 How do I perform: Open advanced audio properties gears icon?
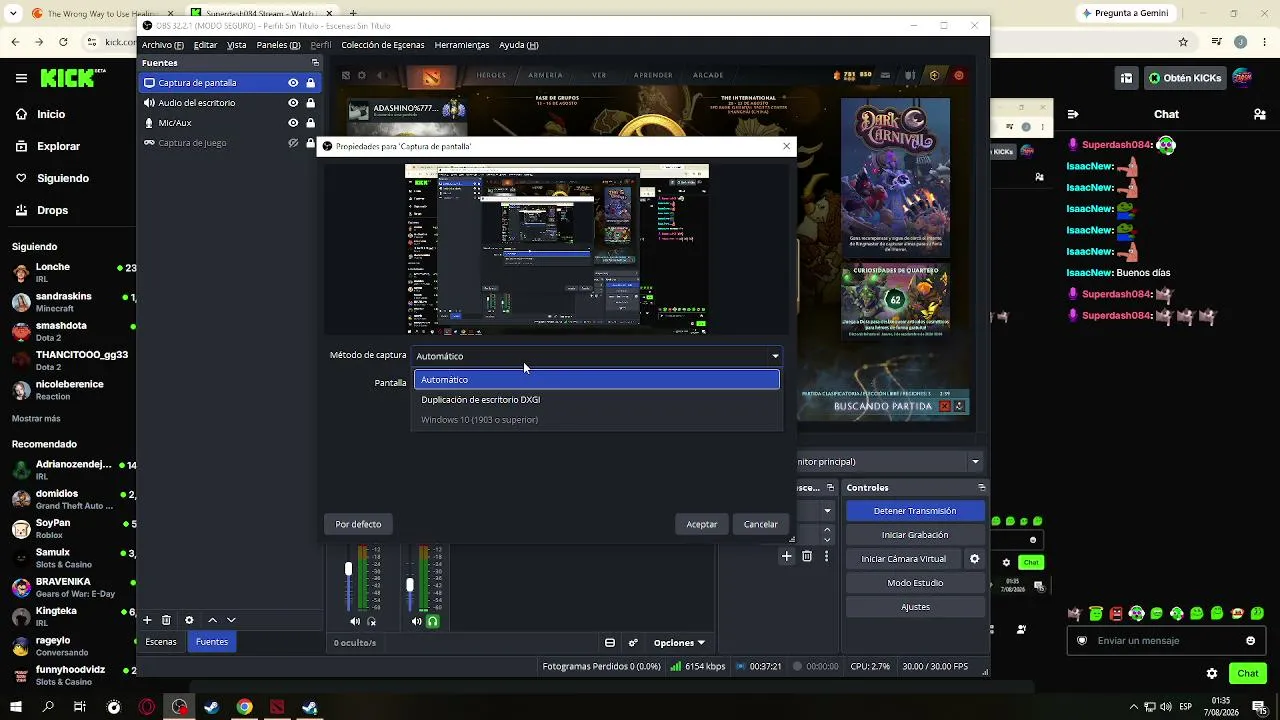pyautogui.click(x=633, y=642)
